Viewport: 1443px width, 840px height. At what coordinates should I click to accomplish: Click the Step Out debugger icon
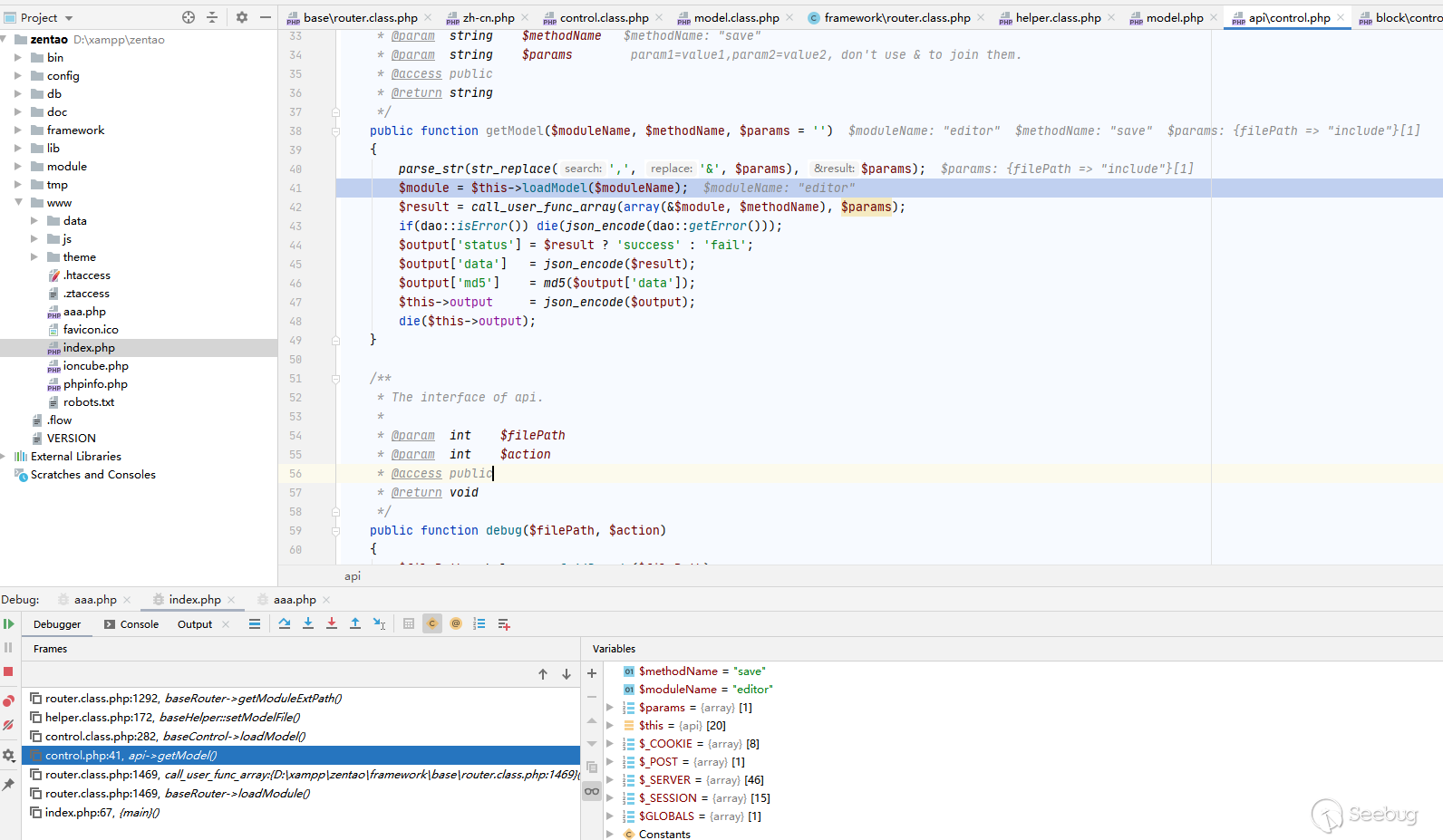(355, 623)
